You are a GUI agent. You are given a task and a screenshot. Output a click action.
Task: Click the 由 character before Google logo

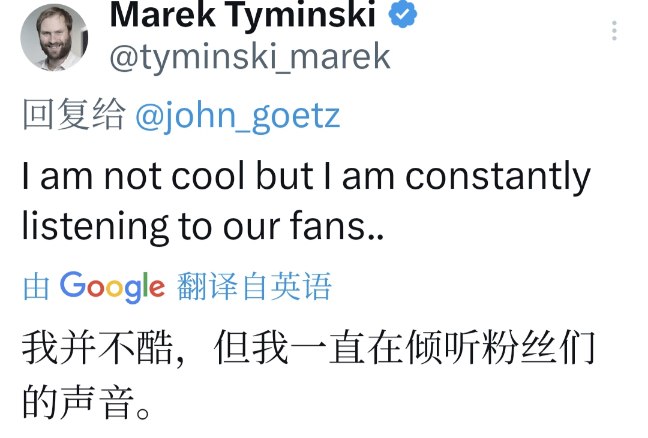point(37,288)
